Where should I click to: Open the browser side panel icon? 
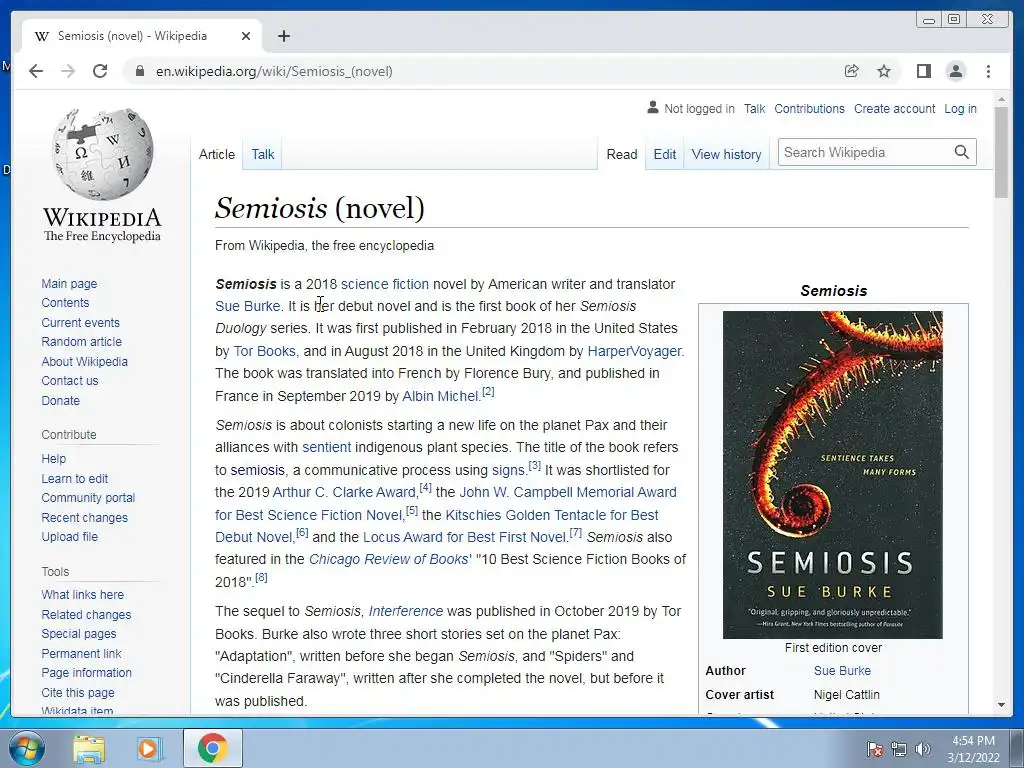[923, 71]
